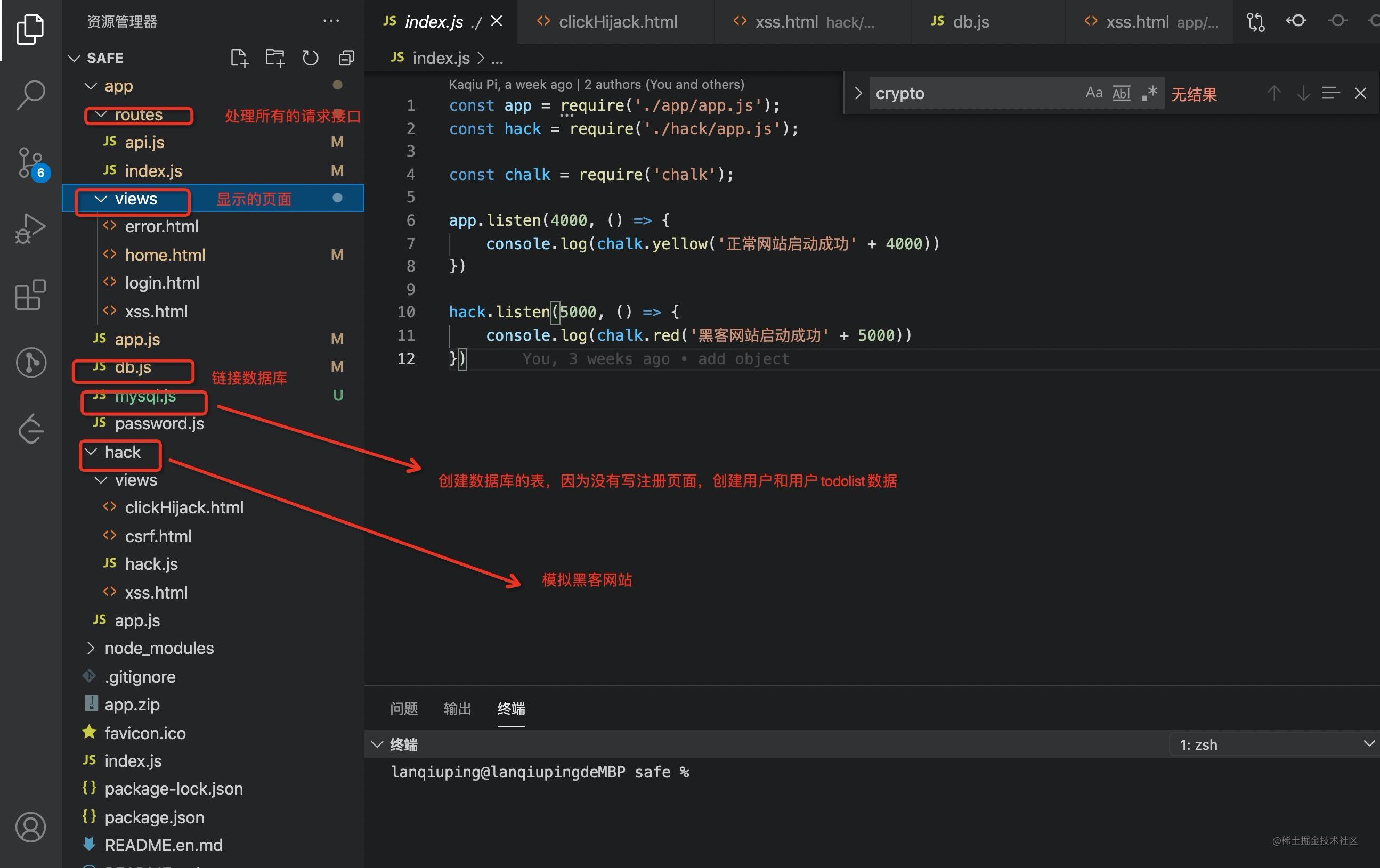Collapse views folder under hack
This screenshot has height=868, width=1380.
[x=101, y=480]
